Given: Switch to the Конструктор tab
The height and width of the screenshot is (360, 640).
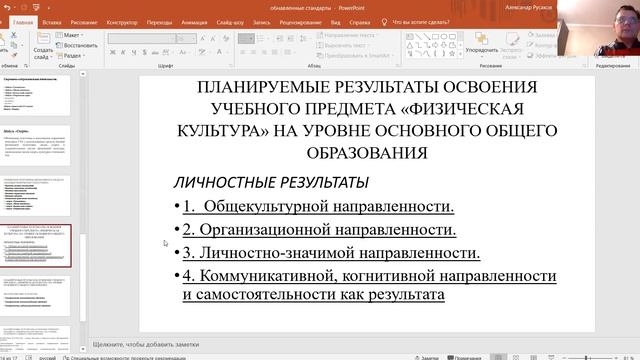Looking at the screenshot, I should 122,22.
